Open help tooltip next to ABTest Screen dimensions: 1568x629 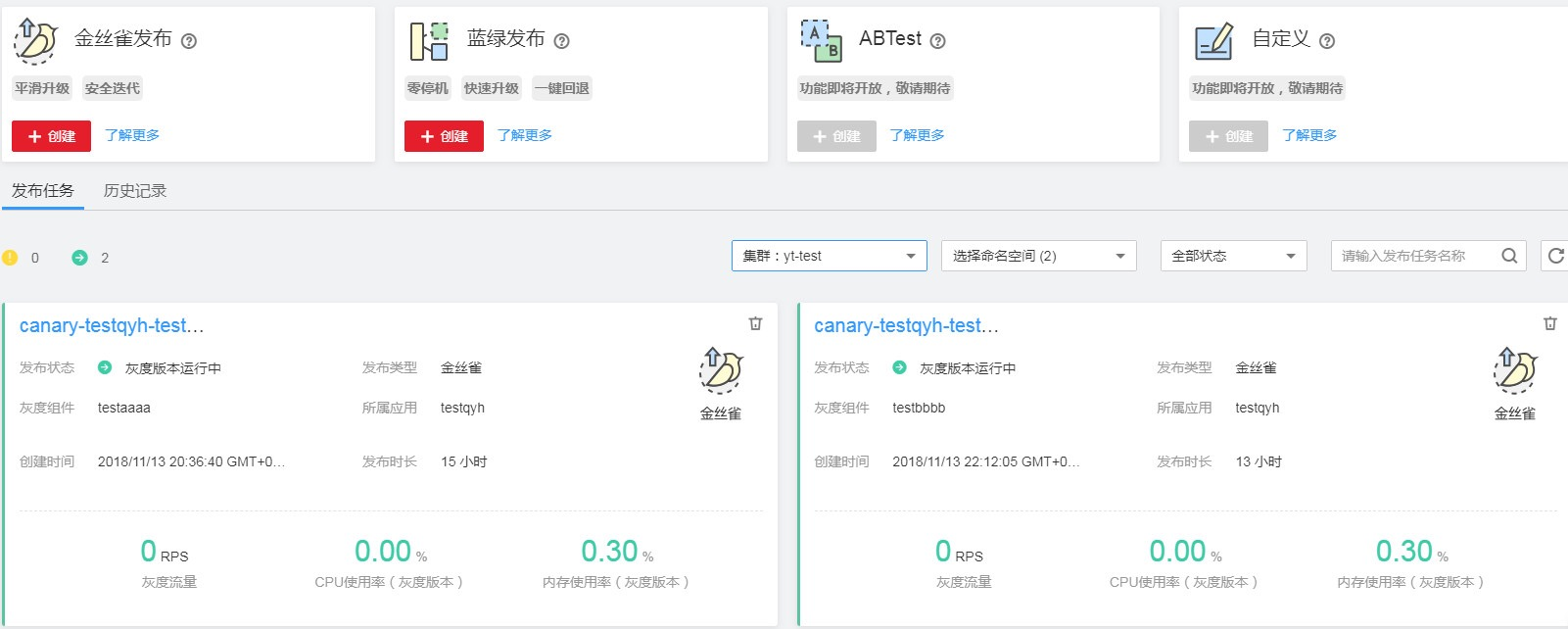[937, 41]
